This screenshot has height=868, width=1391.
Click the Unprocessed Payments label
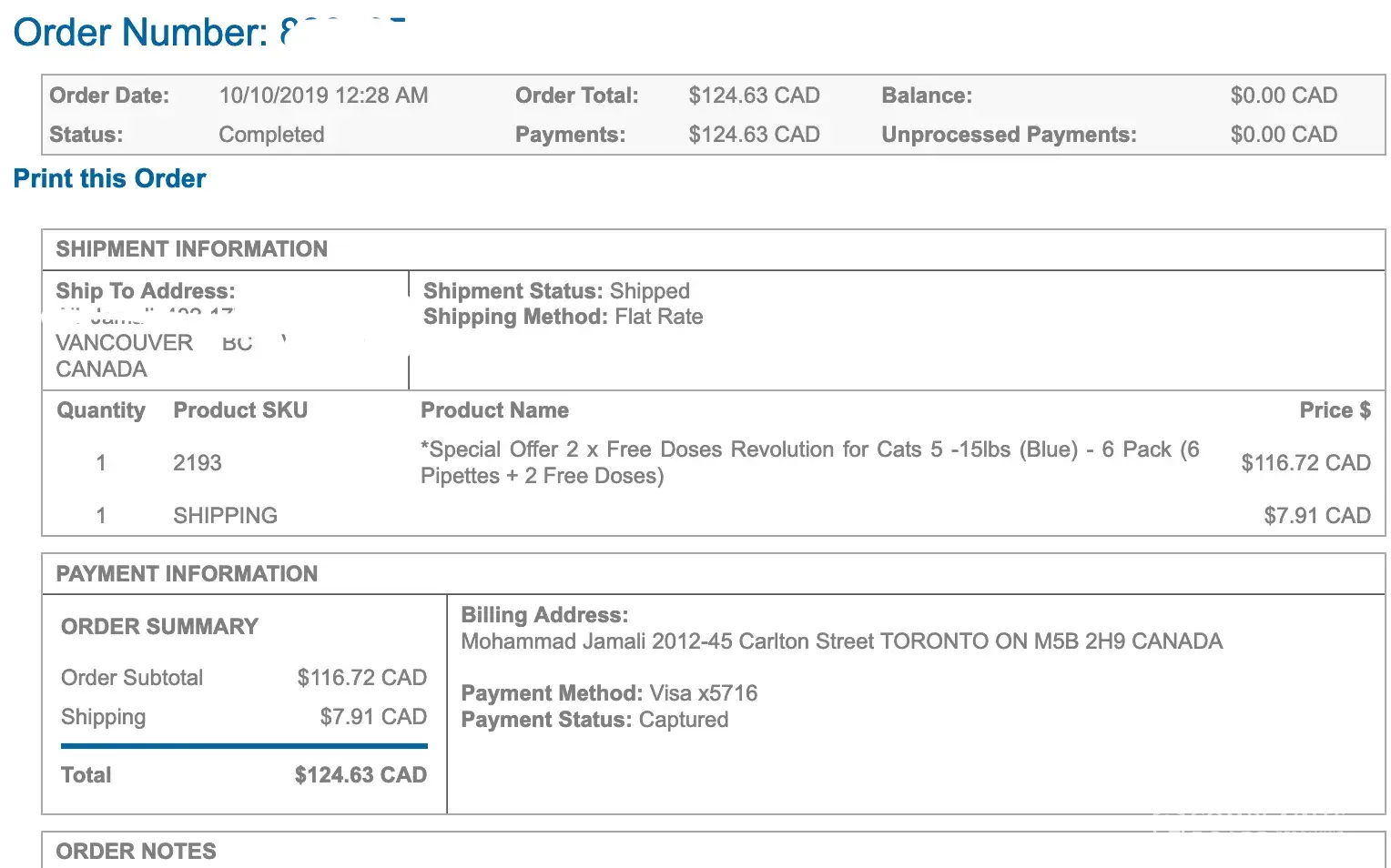1009,135
